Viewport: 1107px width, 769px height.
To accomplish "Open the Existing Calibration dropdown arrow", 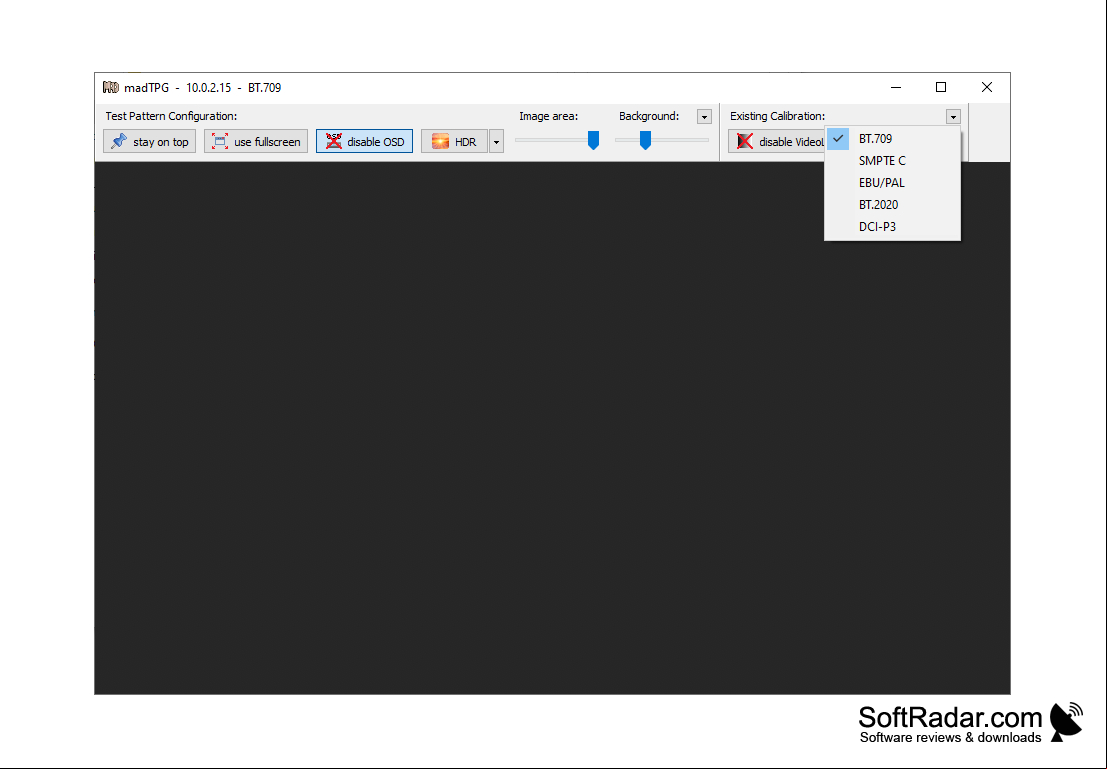I will point(953,117).
